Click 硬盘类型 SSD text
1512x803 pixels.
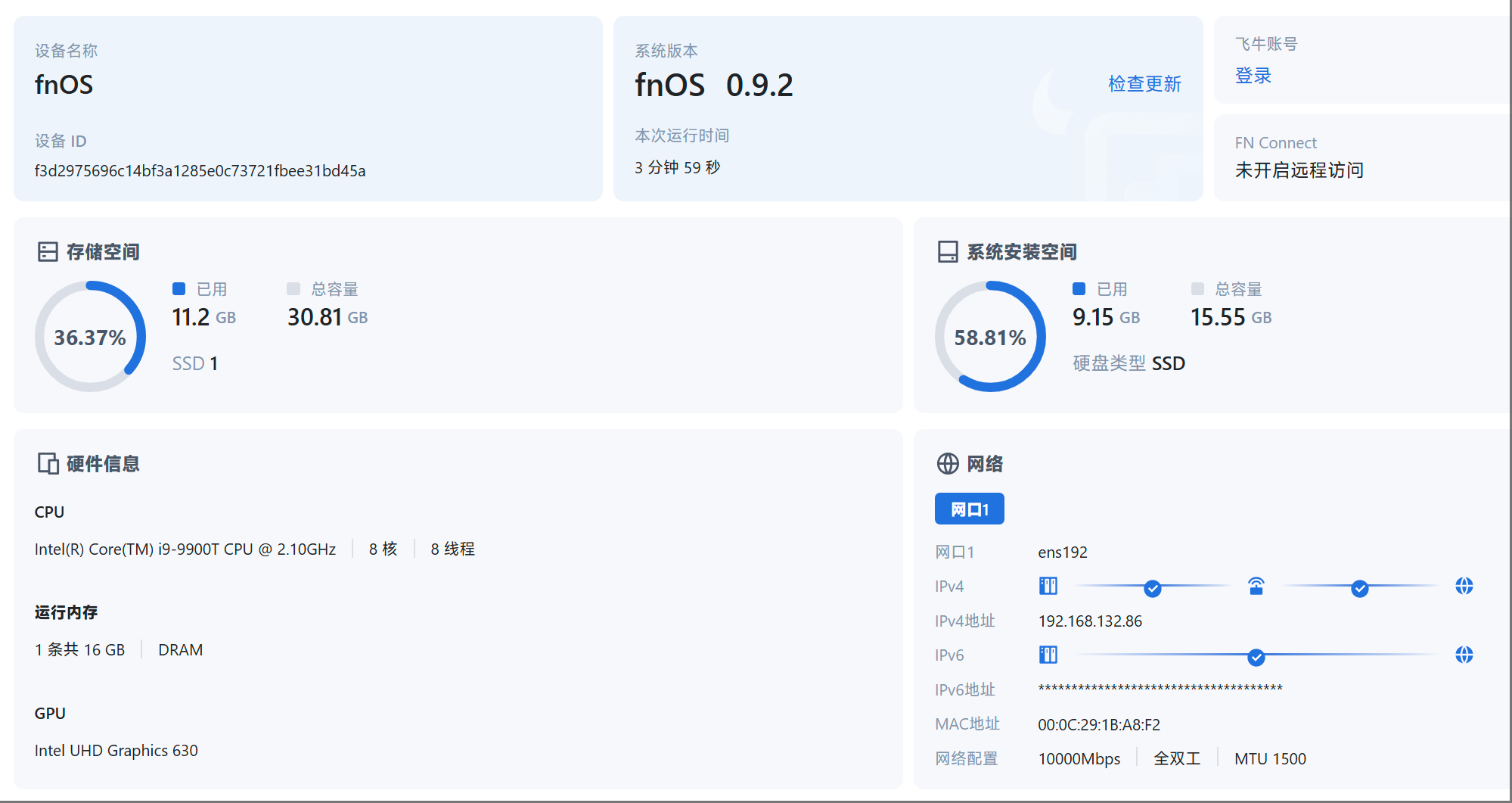click(x=1129, y=363)
